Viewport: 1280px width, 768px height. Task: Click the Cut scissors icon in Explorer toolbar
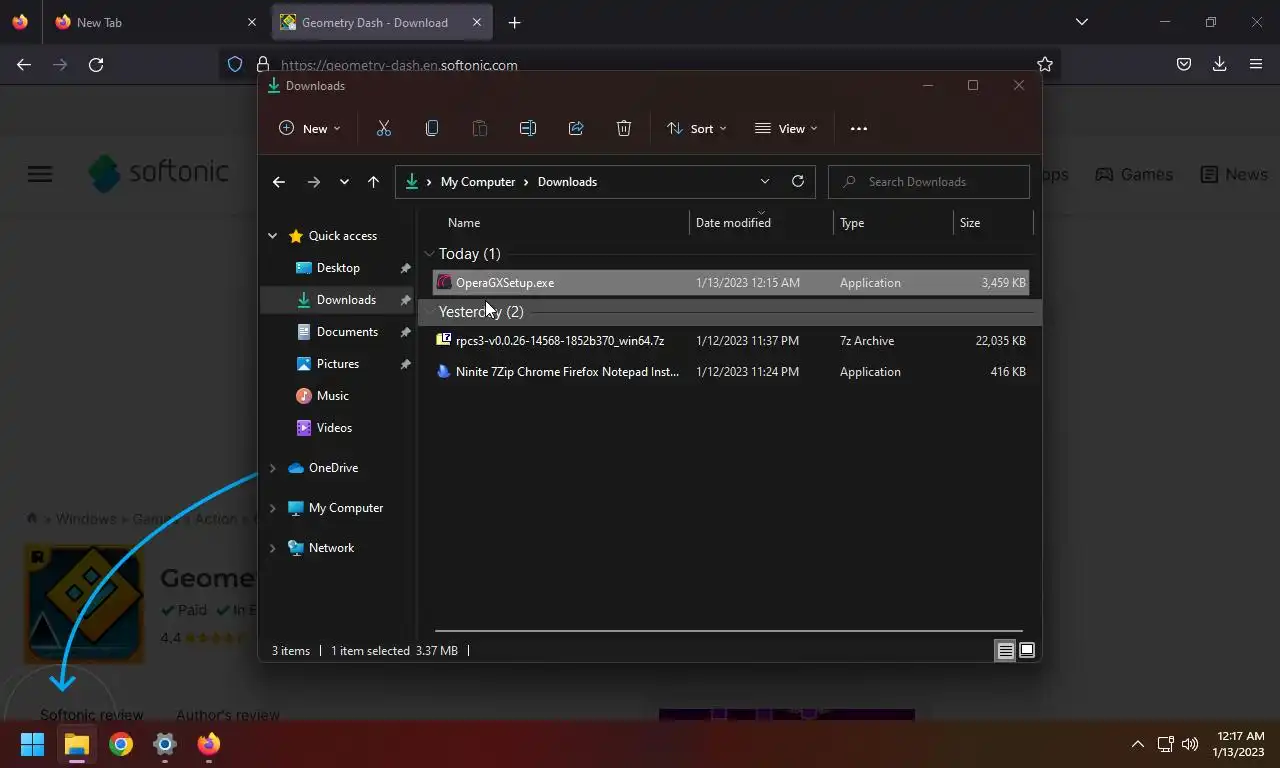384,128
